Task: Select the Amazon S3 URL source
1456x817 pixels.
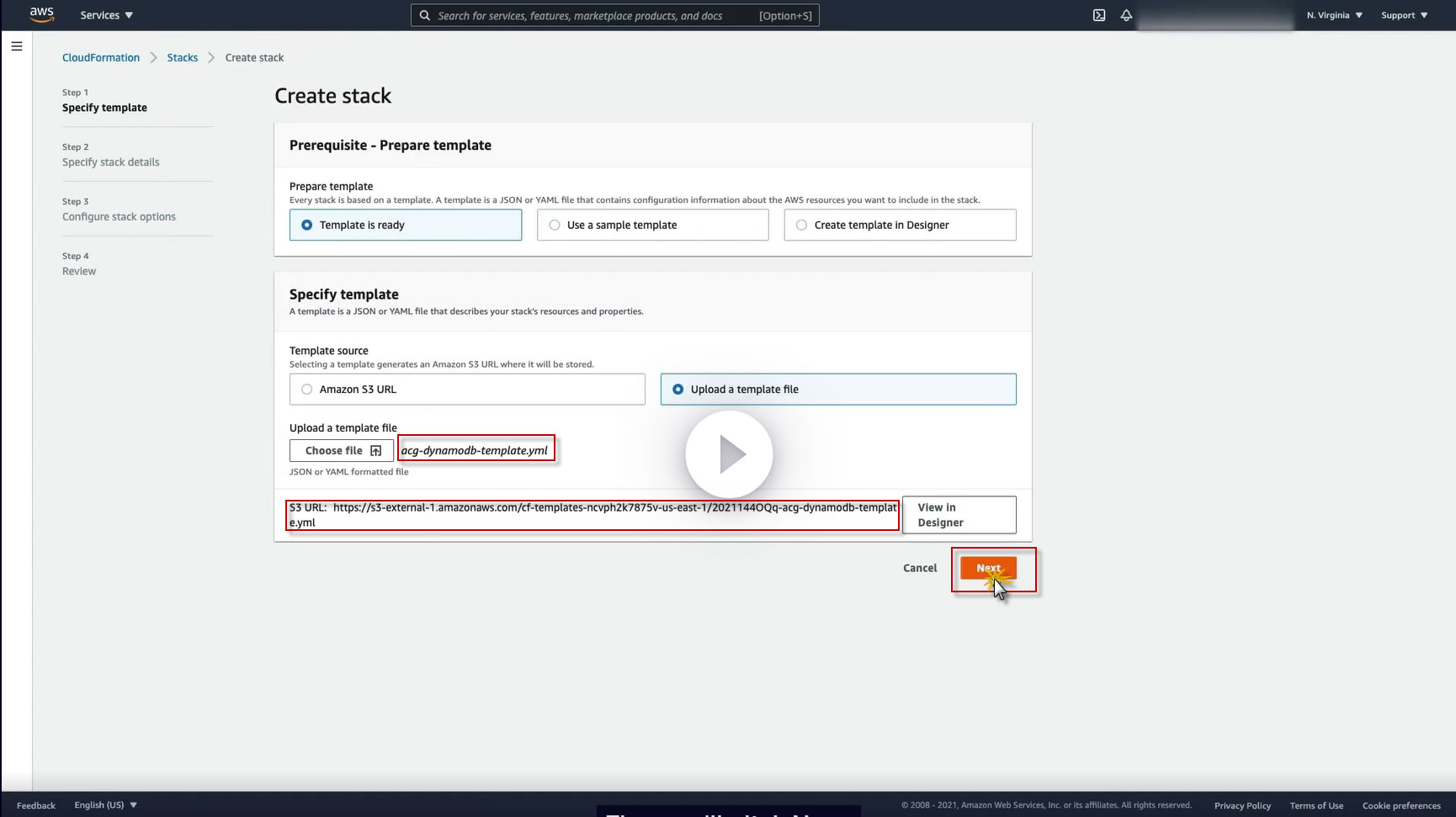Action: 467,390
